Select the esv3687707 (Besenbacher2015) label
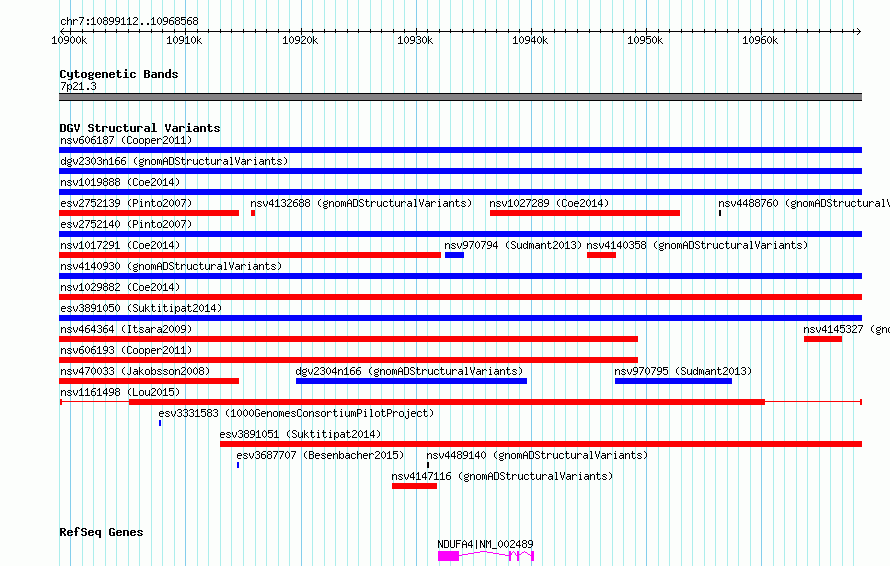The width and height of the screenshot is (890, 566). (320, 455)
